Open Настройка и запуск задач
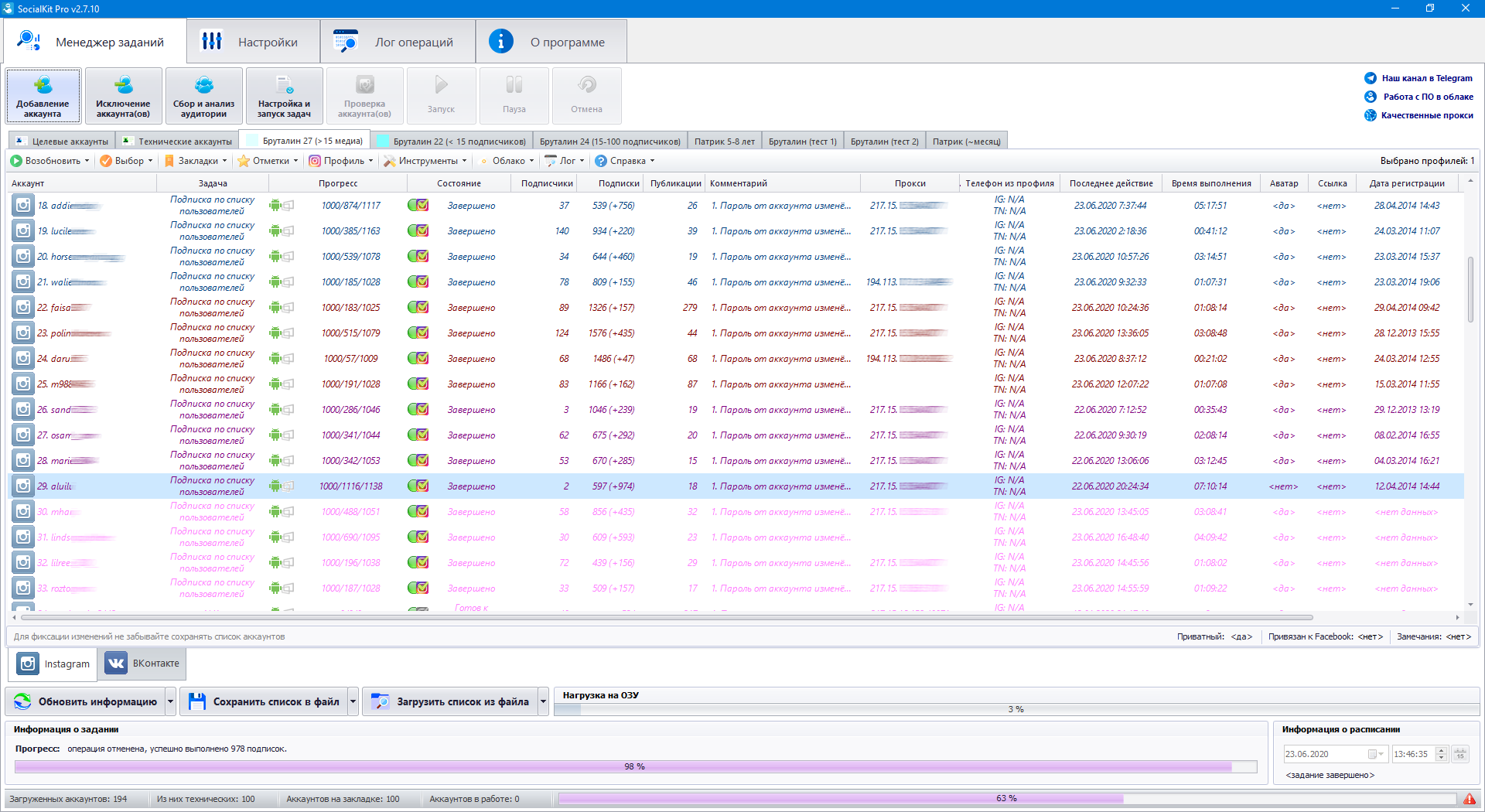The height and width of the screenshot is (812, 1485). 284,96
